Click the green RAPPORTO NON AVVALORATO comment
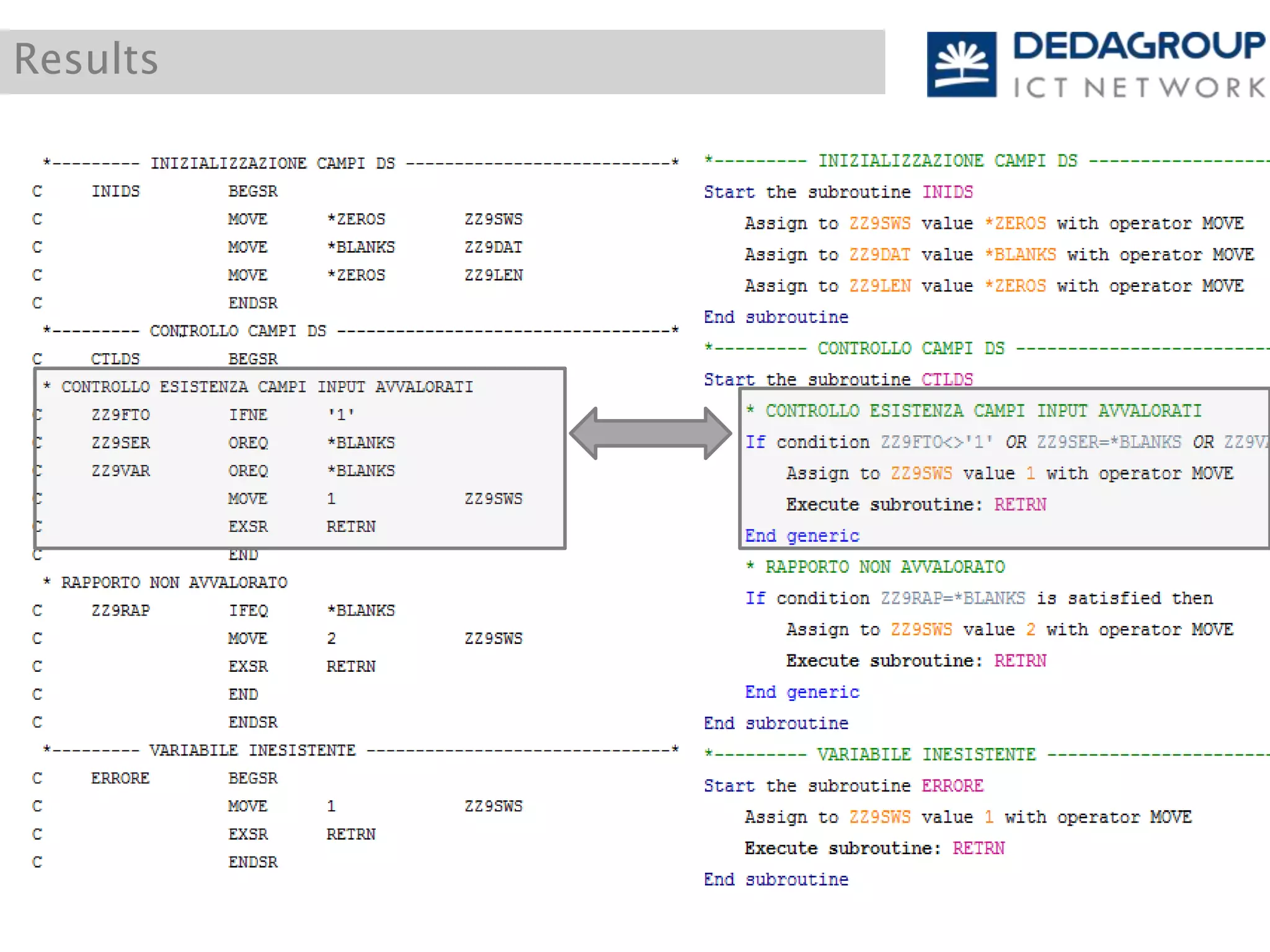 click(874, 567)
